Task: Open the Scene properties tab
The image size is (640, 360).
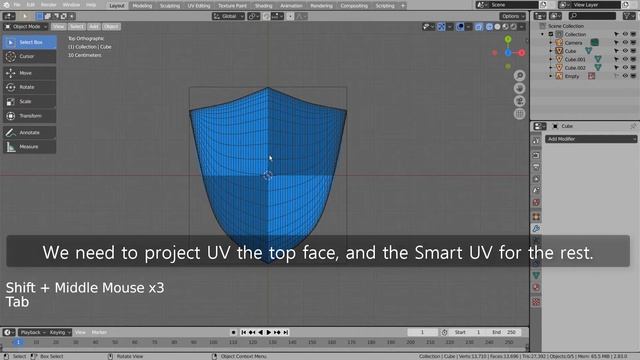Action: 536,190
